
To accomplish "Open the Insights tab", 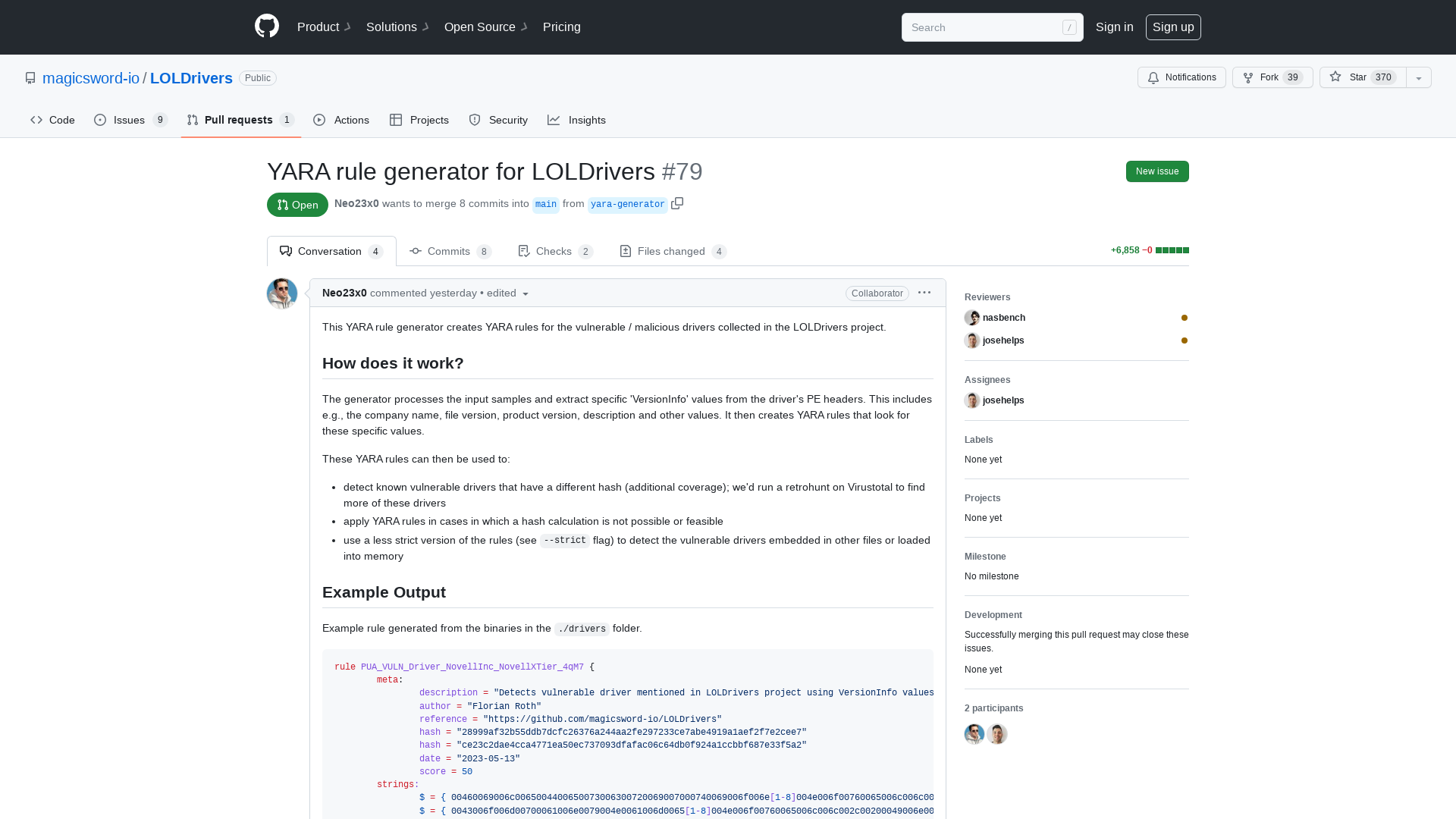I will (x=576, y=120).
